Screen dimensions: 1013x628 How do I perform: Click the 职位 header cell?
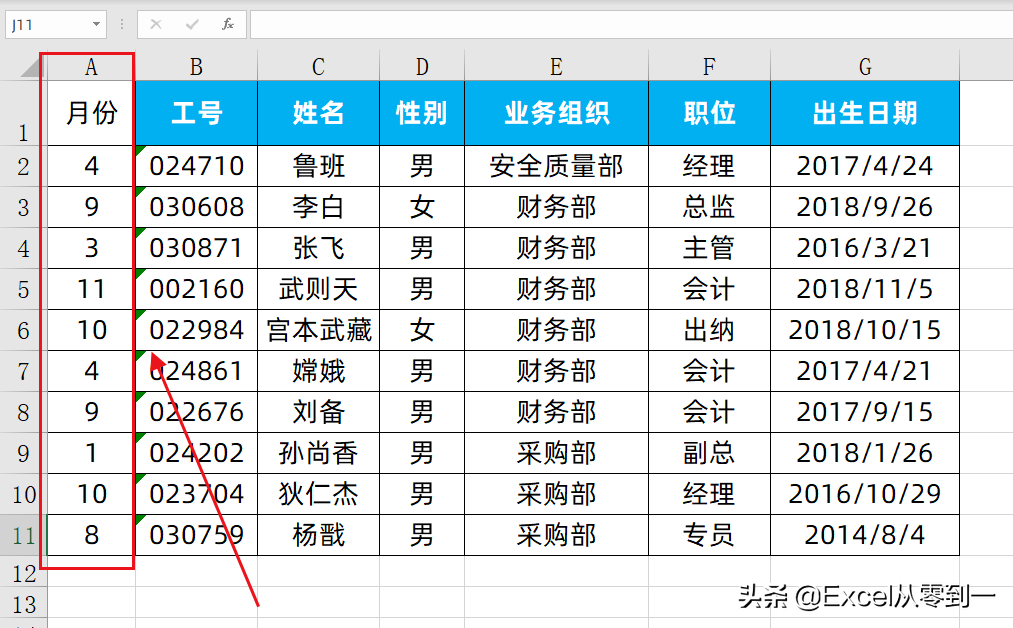709,113
